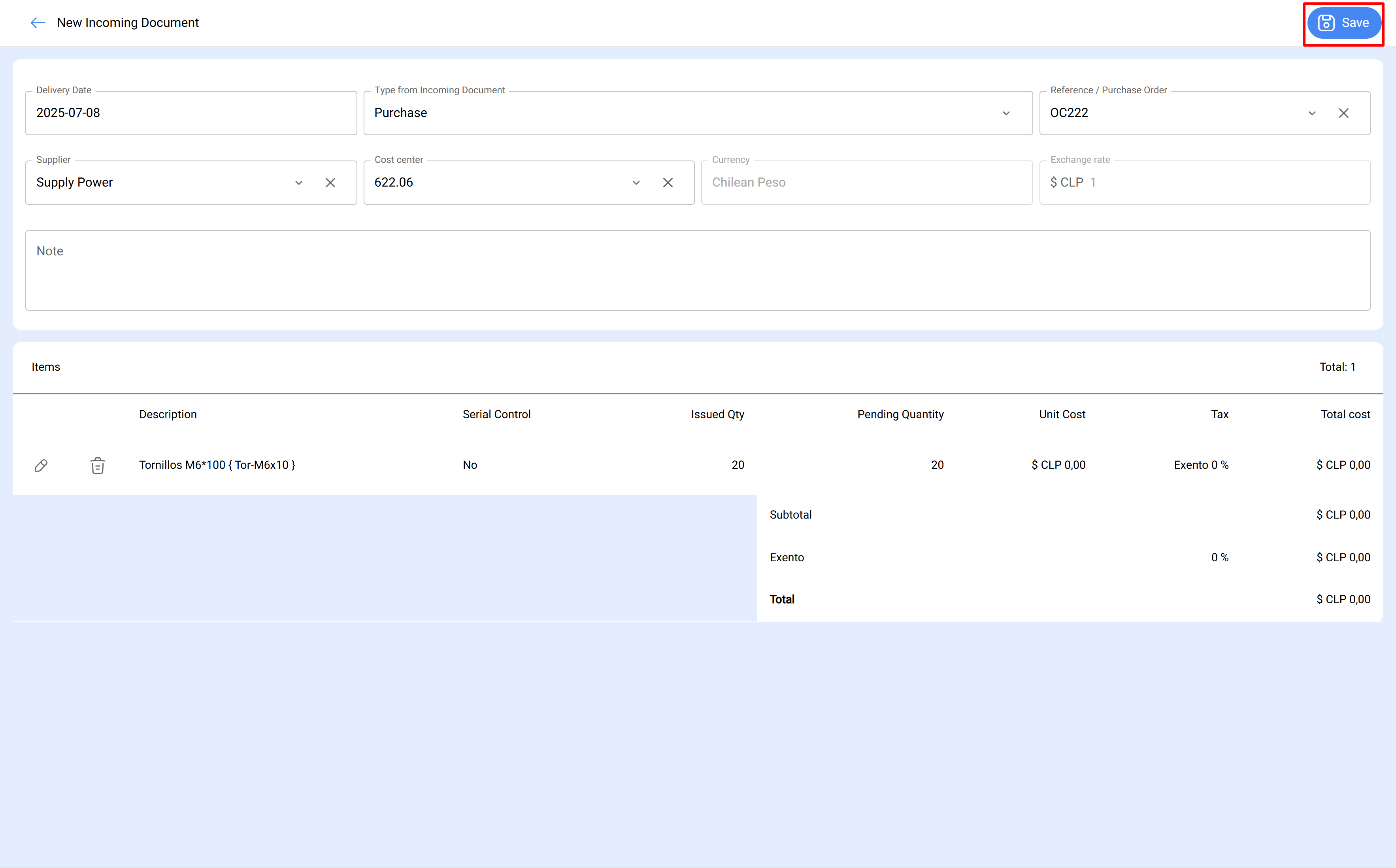Viewport: 1396px width, 868px height.
Task: Delete the Tornillos item using trash icon
Action: pyautogui.click(x=98, y=465)
